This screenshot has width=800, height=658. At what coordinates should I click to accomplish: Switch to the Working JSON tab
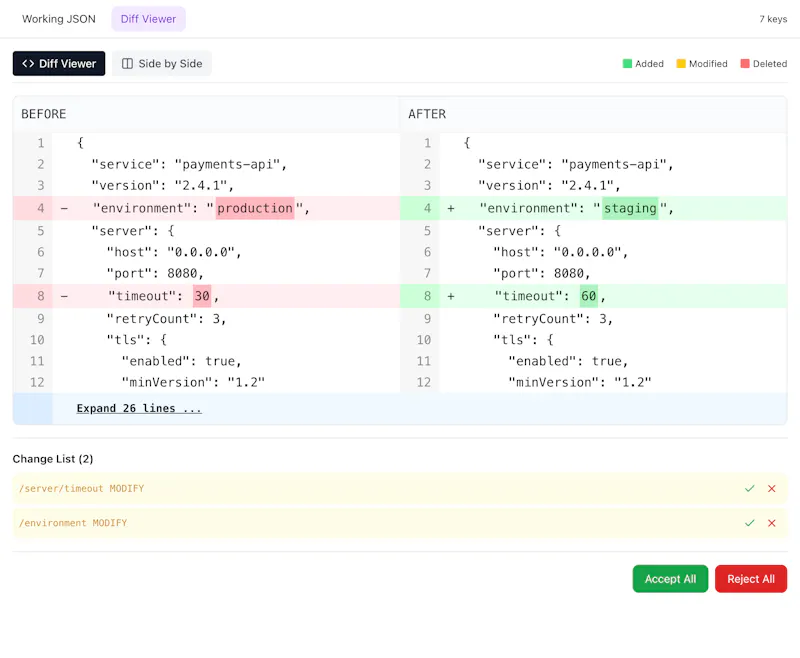pos(59,19)
